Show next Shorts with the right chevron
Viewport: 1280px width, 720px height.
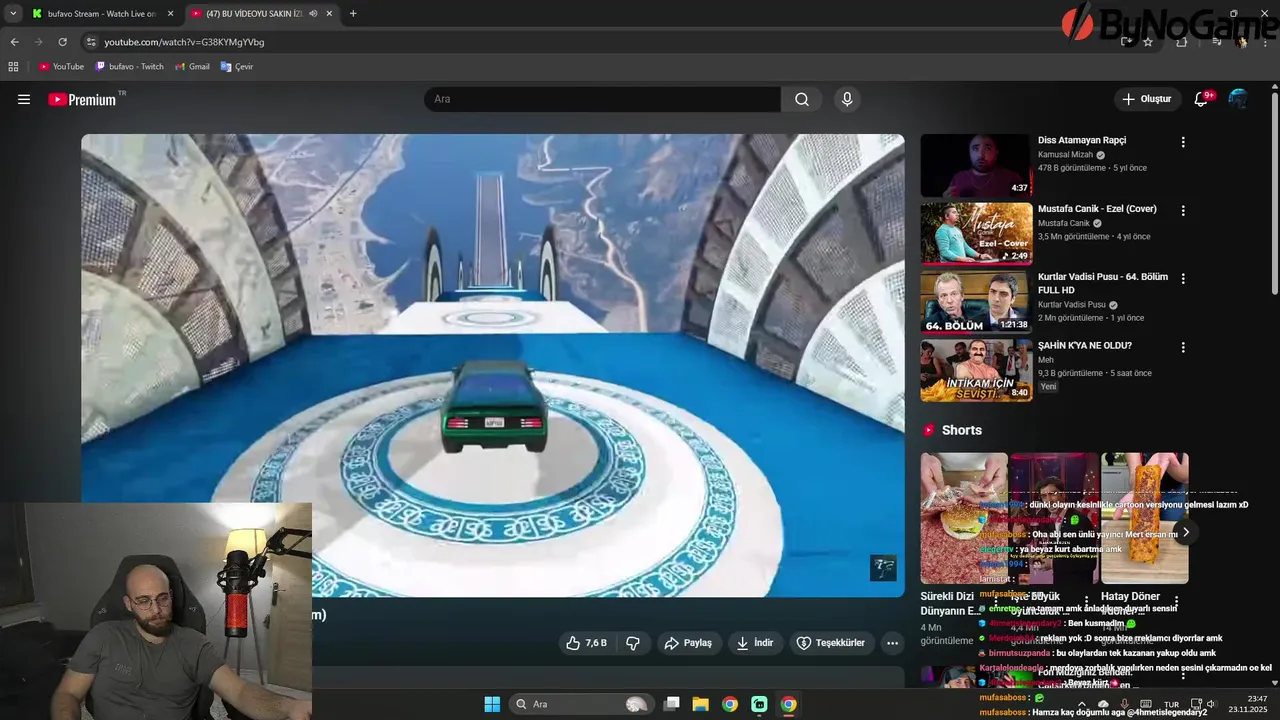click(x=1186, y=532)
